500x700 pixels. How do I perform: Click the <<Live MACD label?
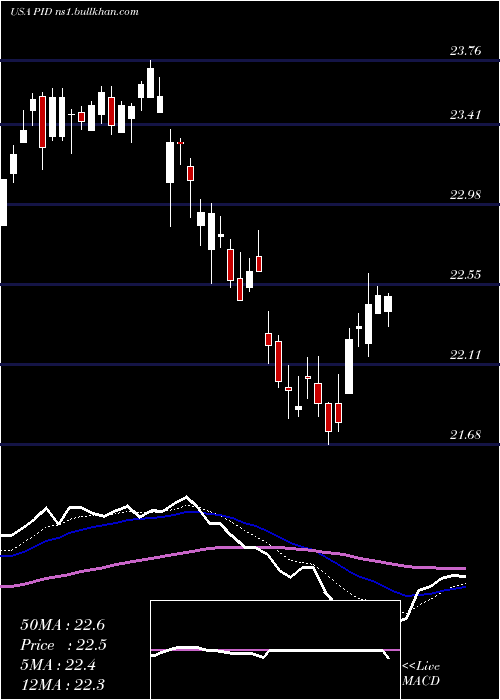421,673
